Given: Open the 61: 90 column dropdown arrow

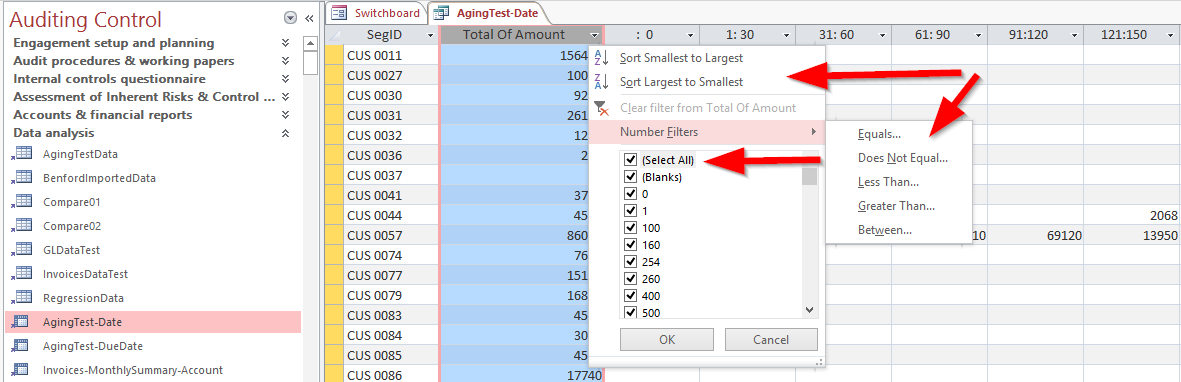Looking at the screenshot, I should (x=978, y=35).
